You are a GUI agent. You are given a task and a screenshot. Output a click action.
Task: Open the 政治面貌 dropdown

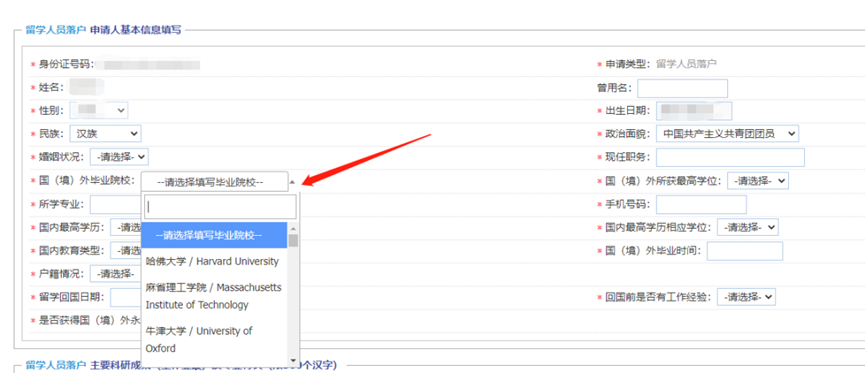[x=727, y=134]
